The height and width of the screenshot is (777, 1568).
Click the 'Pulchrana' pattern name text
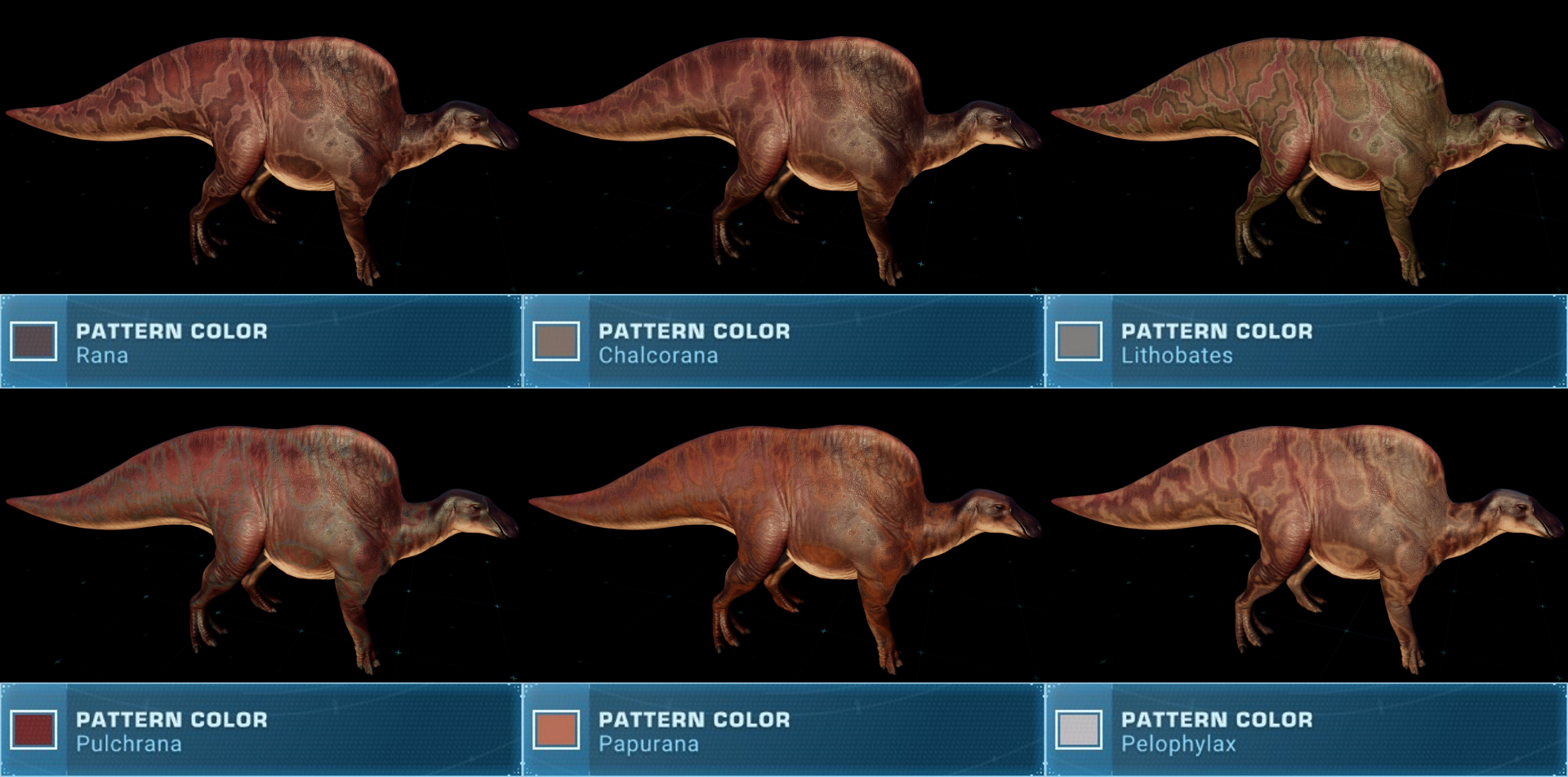pyautogui.click(x=129, y=744)
